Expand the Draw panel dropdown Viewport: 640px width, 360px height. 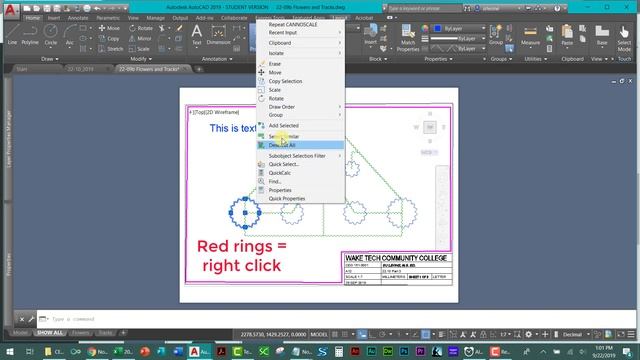[x=49, y=59]
